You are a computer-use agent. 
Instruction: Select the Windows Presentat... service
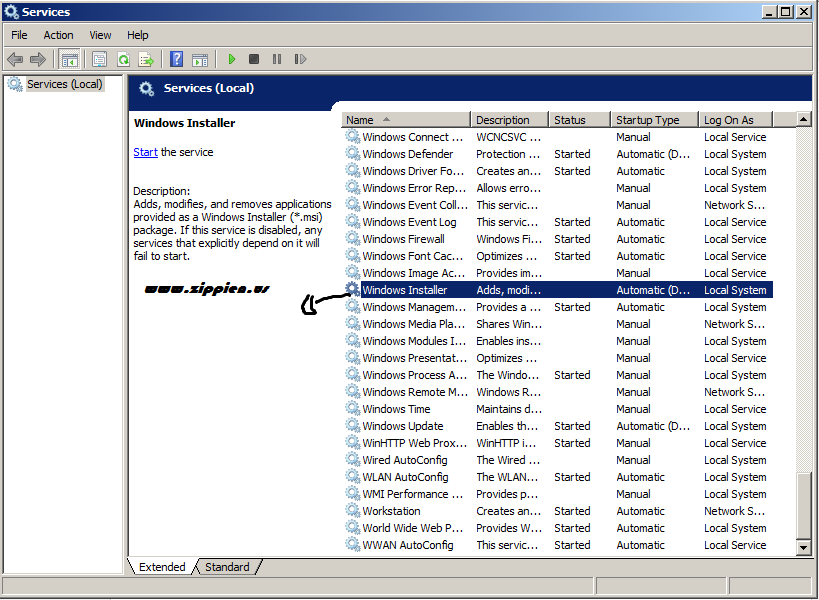[x=558, y=358]
